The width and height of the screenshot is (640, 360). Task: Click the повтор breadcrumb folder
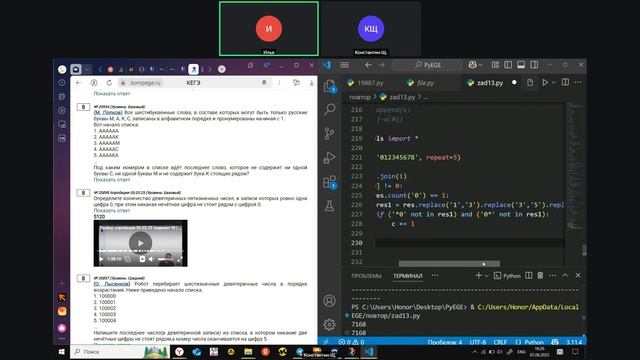click(360, 97)
